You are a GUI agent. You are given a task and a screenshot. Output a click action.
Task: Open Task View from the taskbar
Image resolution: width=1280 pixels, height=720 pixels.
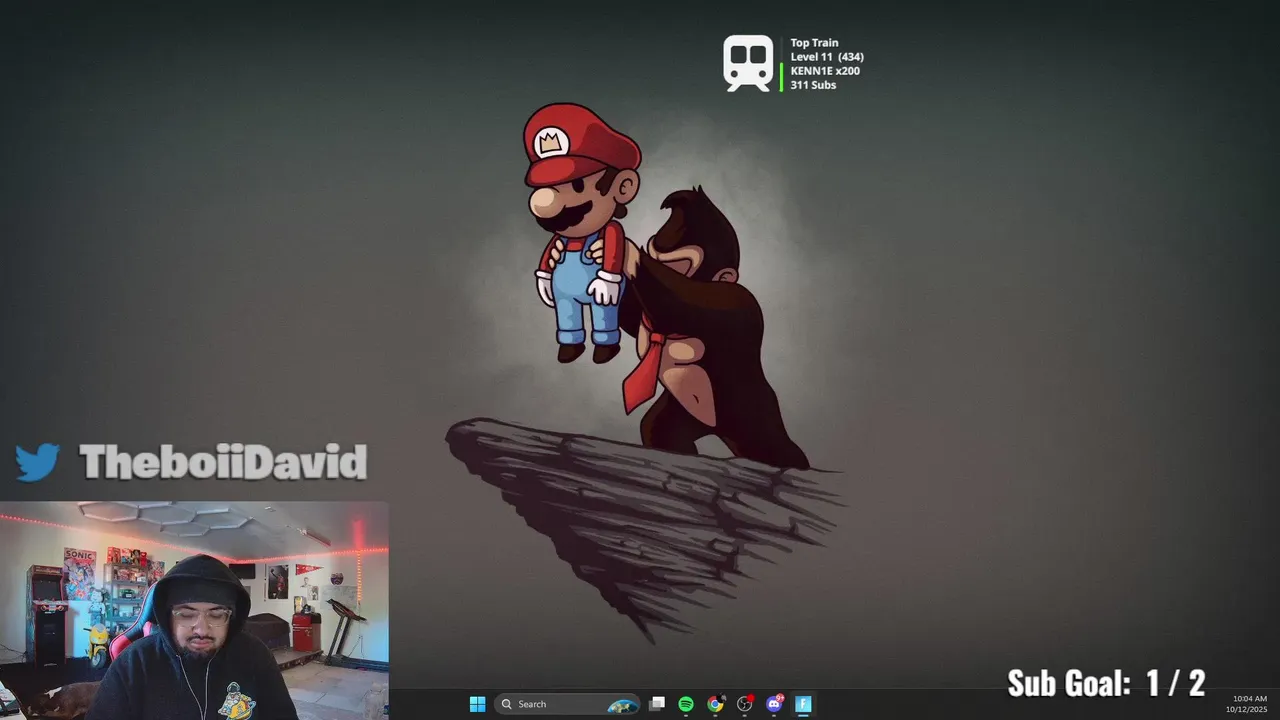click(x=657, y=704)
